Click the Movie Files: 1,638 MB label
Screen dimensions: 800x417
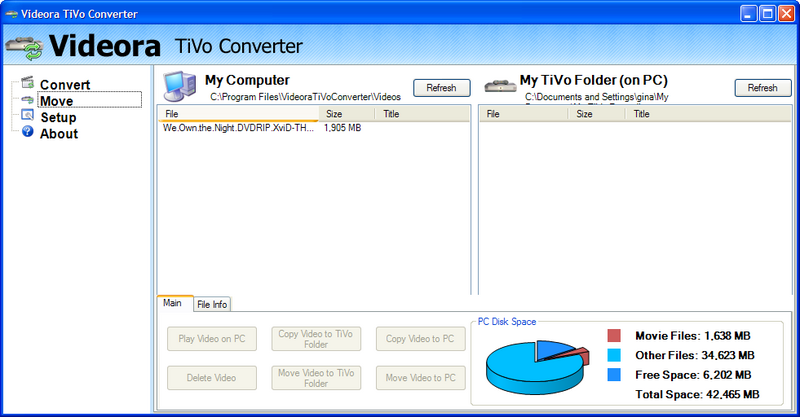(692, 336)
